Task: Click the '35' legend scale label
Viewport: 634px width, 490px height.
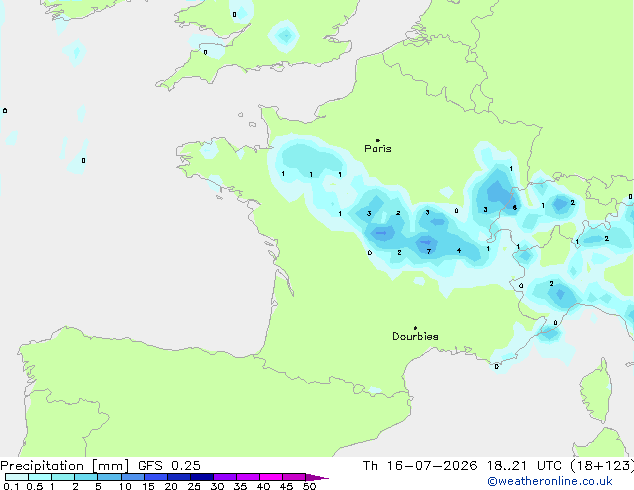Action: point(240,486)
